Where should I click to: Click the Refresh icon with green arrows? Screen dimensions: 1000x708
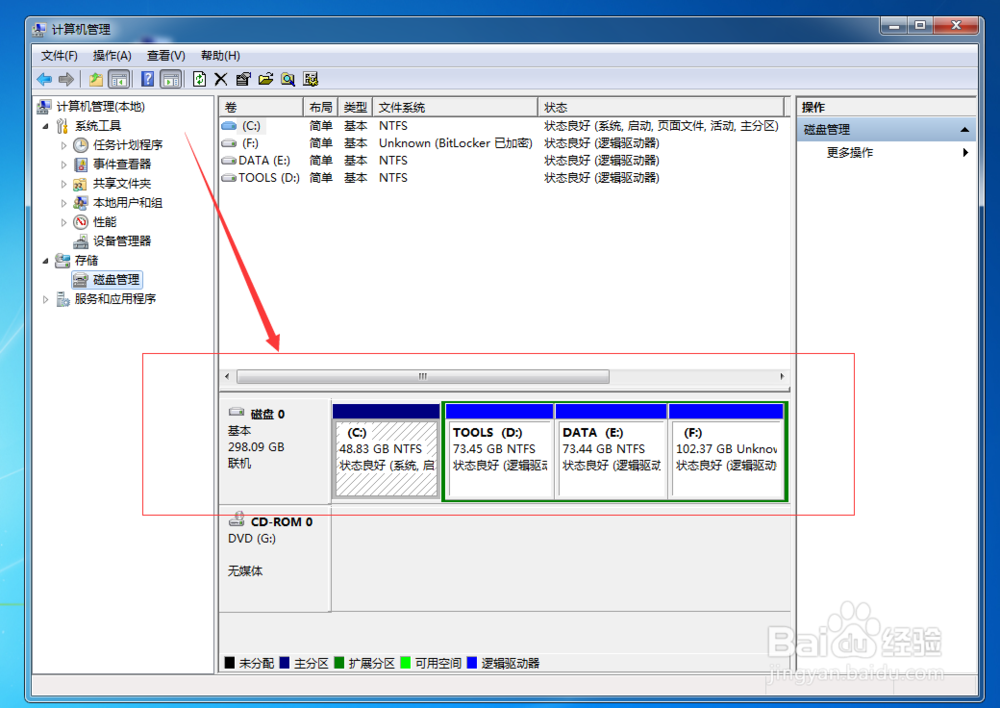coord(200,79)
